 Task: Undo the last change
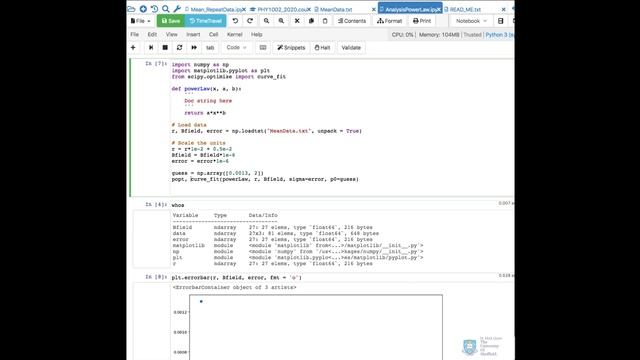(x=235, y=21)
